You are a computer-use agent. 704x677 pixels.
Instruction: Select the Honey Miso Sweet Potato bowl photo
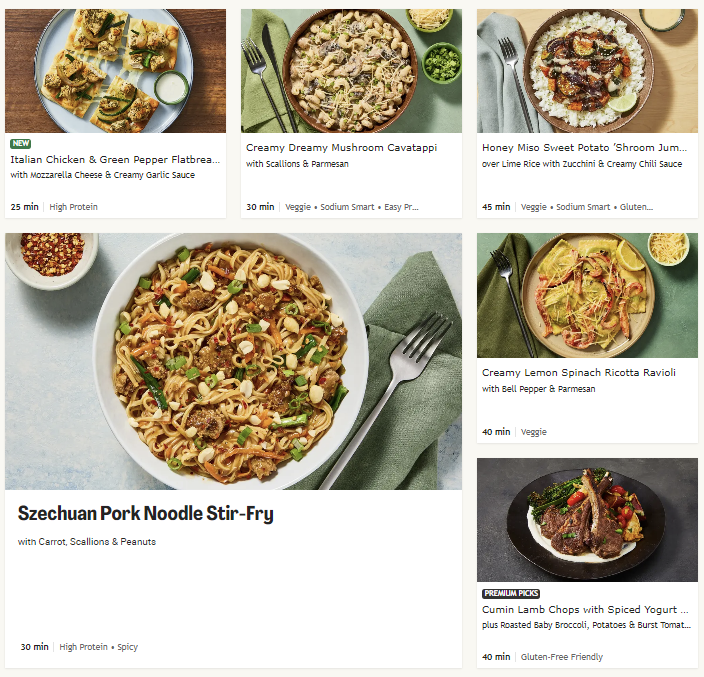[x=587, y=71]
